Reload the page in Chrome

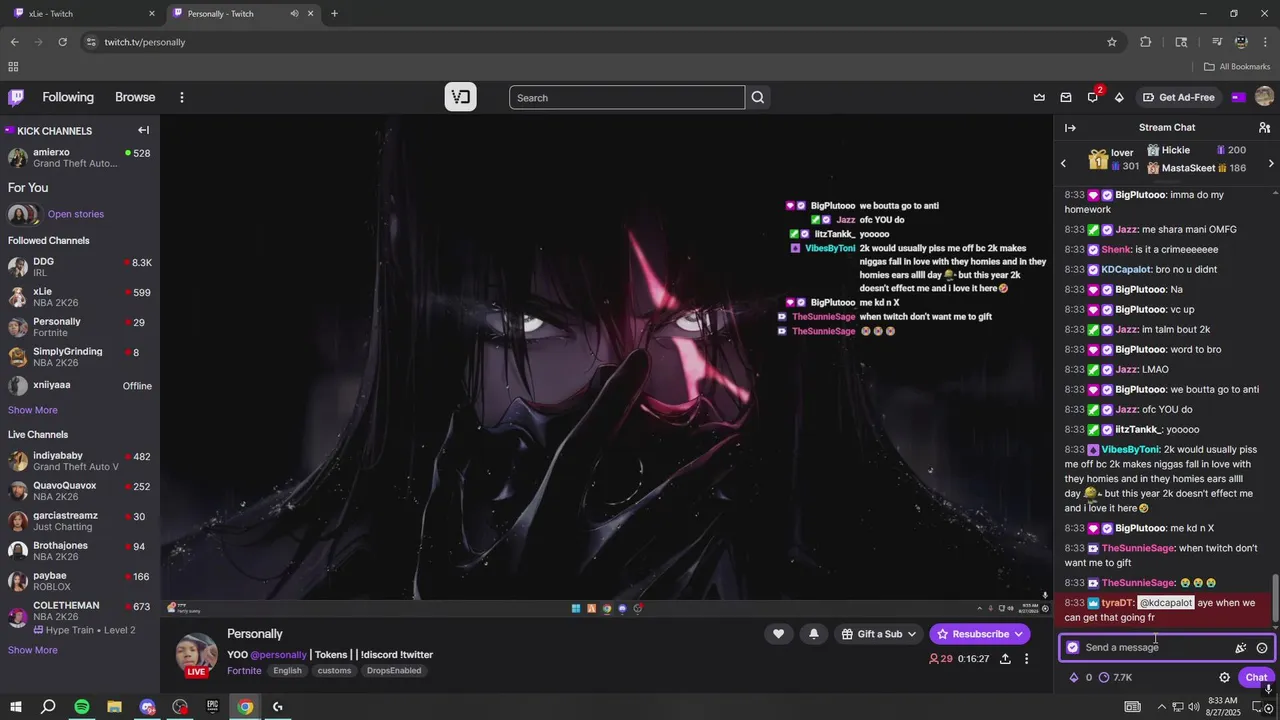coord(62,42)
